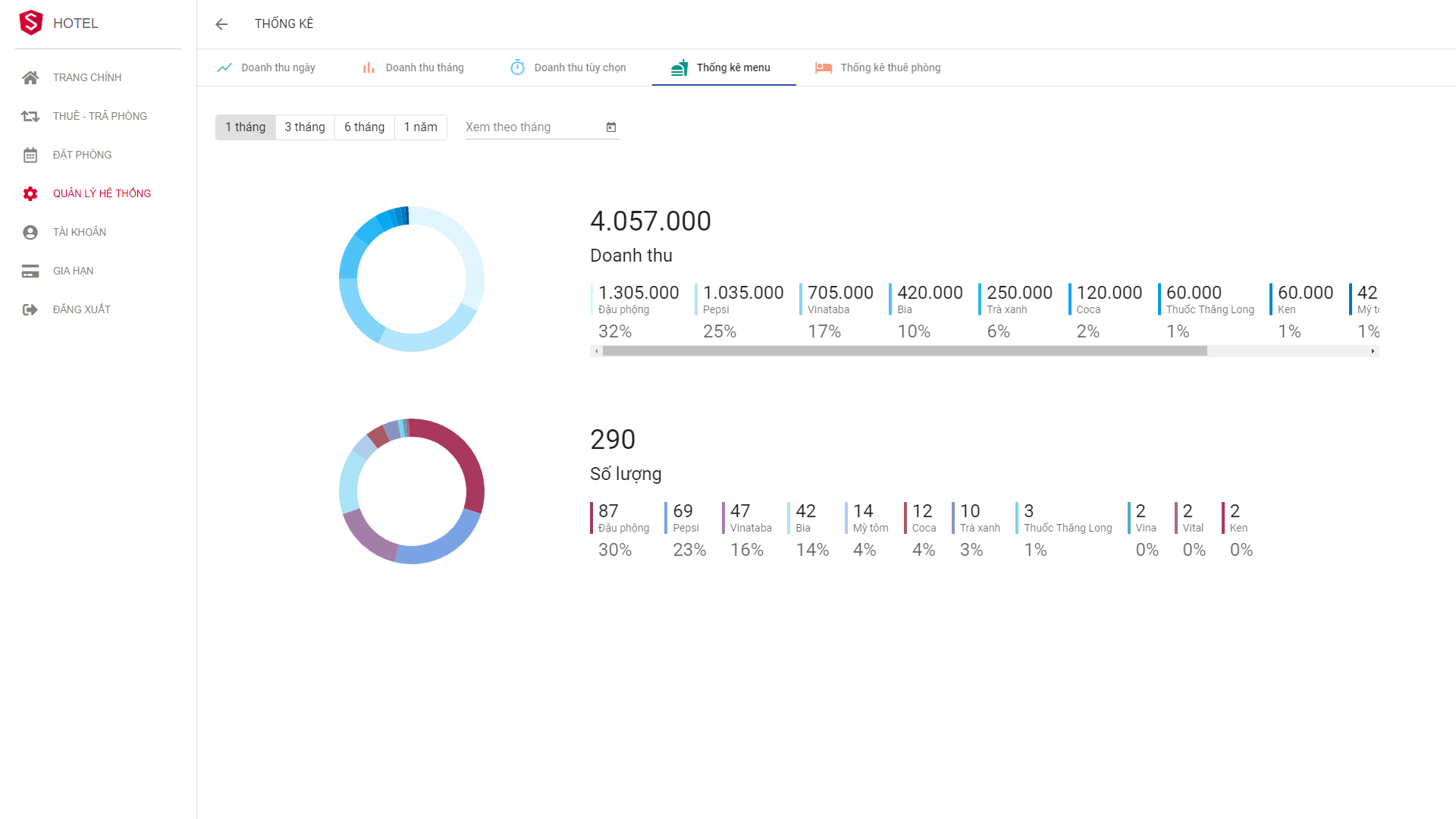Go to the Doanh thu tùy chọn tab
1456x819 pixels.
(569, 67)
